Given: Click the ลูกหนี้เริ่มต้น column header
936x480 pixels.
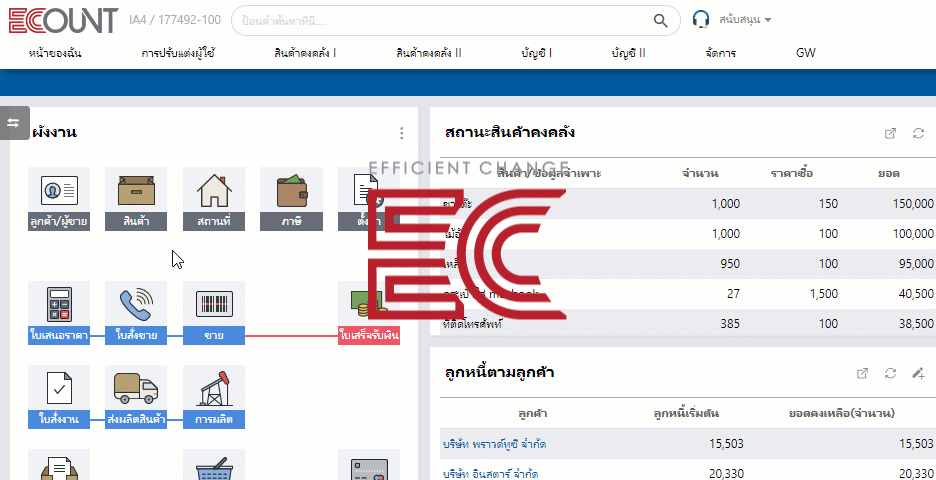Looking at the screenshot, I should coord(686,413).
